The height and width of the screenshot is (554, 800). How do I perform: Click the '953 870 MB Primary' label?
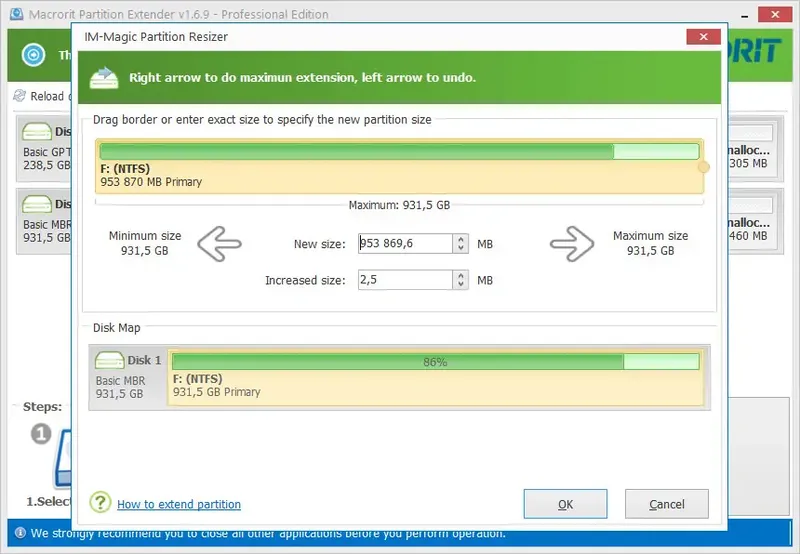point(151,182)
